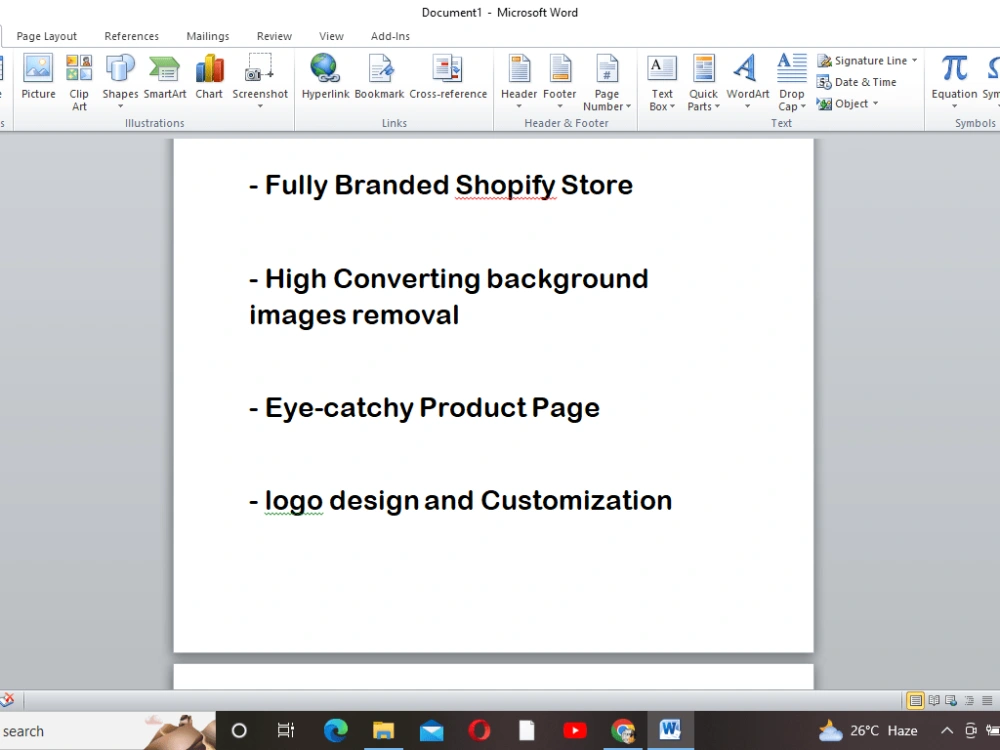1000x750 pixels.
Task: Open the Mailings tab
Action: coord(208,36)
